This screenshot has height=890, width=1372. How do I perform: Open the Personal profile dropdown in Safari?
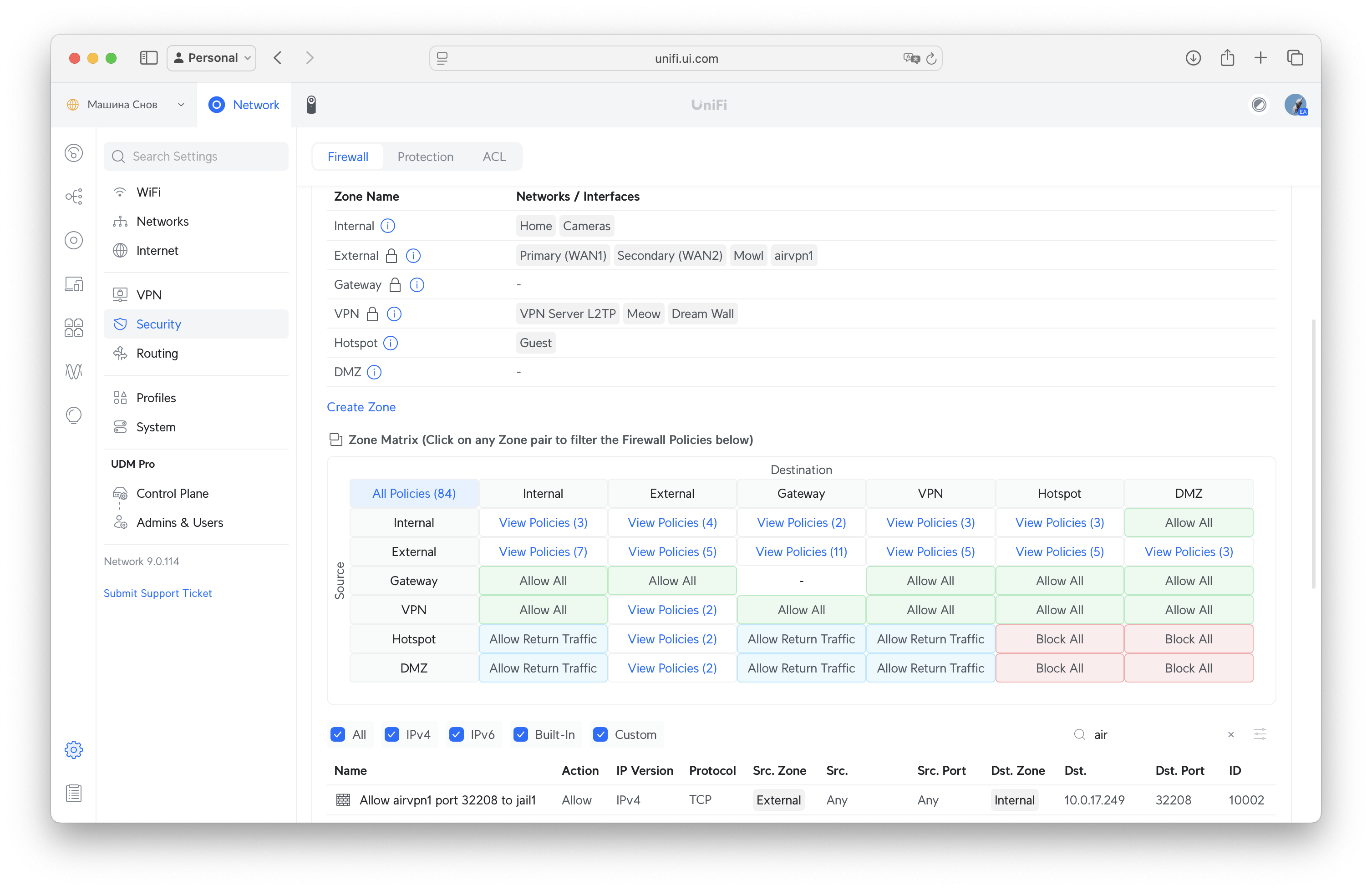click(x=212, y=58)
